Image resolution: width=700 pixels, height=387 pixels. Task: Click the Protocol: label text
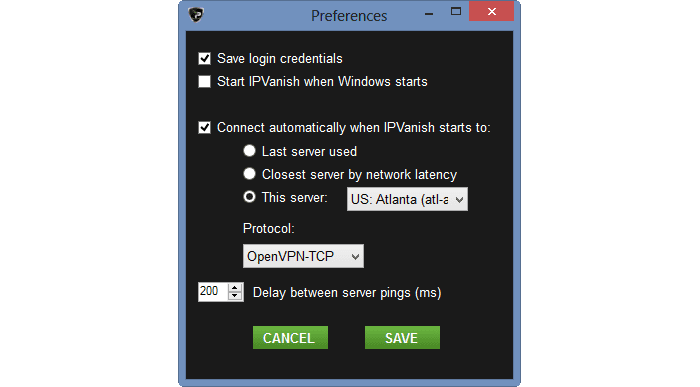[269, 229]
